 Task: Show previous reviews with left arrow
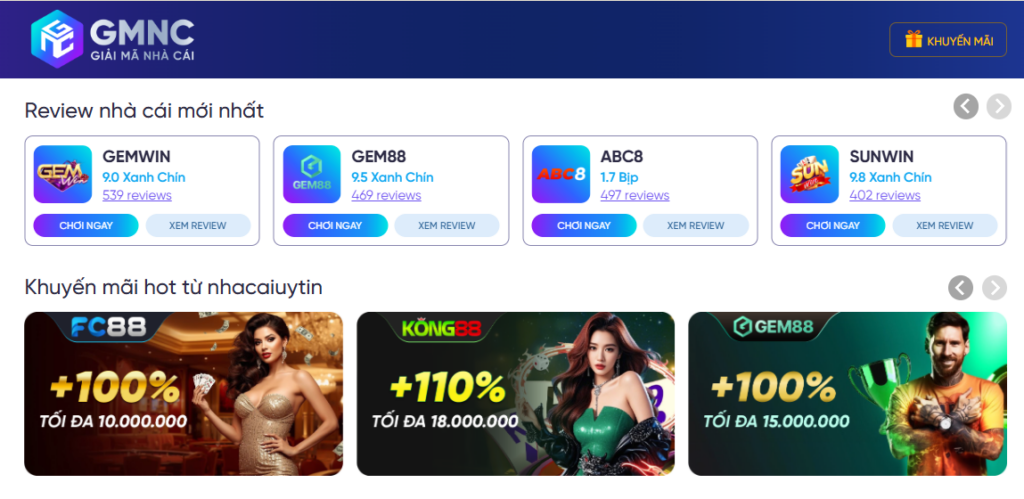966,106
